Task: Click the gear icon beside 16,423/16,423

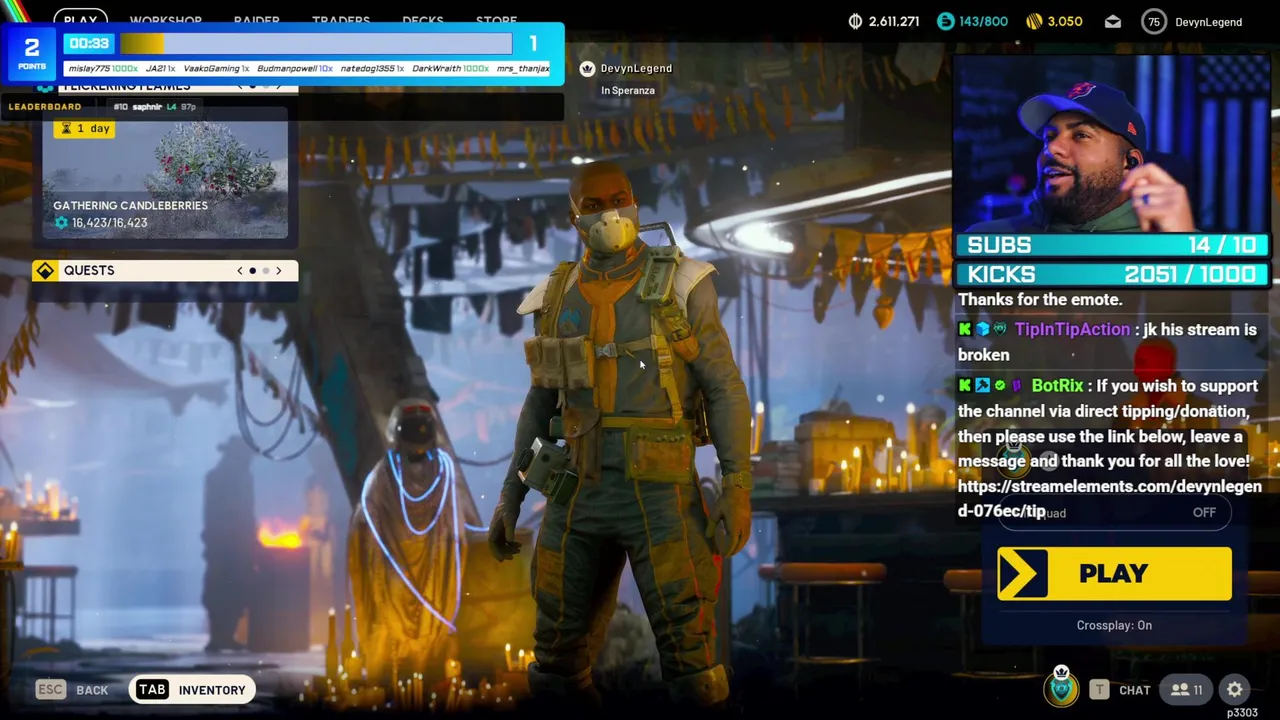Action: (x=61, y=223)
